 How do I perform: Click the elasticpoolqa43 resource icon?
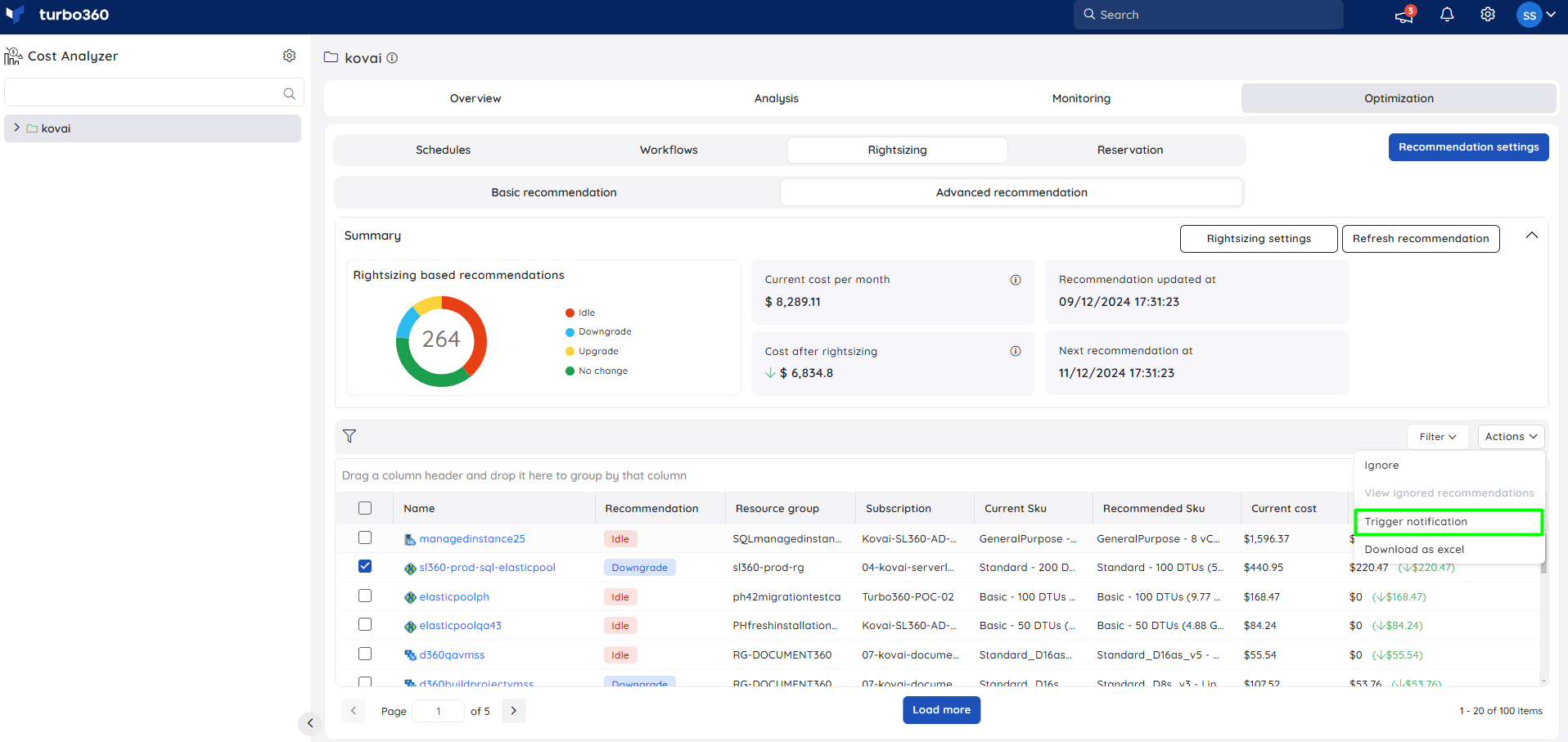pyautogui.click(x=410, y=626)
